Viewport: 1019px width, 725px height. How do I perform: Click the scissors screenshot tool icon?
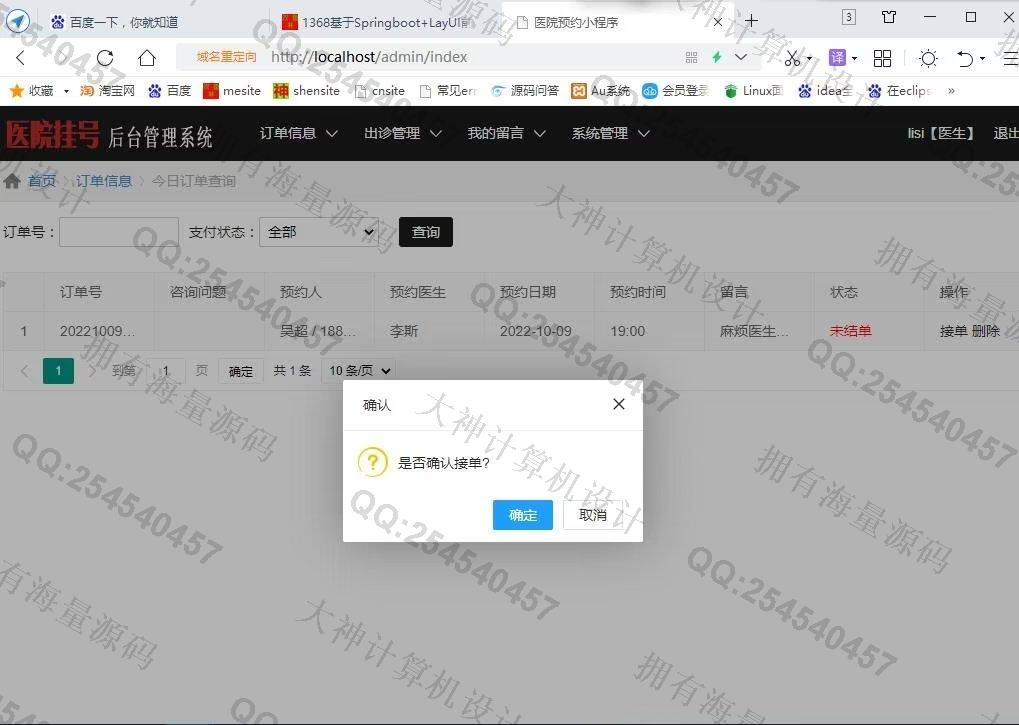coord(792,58)
